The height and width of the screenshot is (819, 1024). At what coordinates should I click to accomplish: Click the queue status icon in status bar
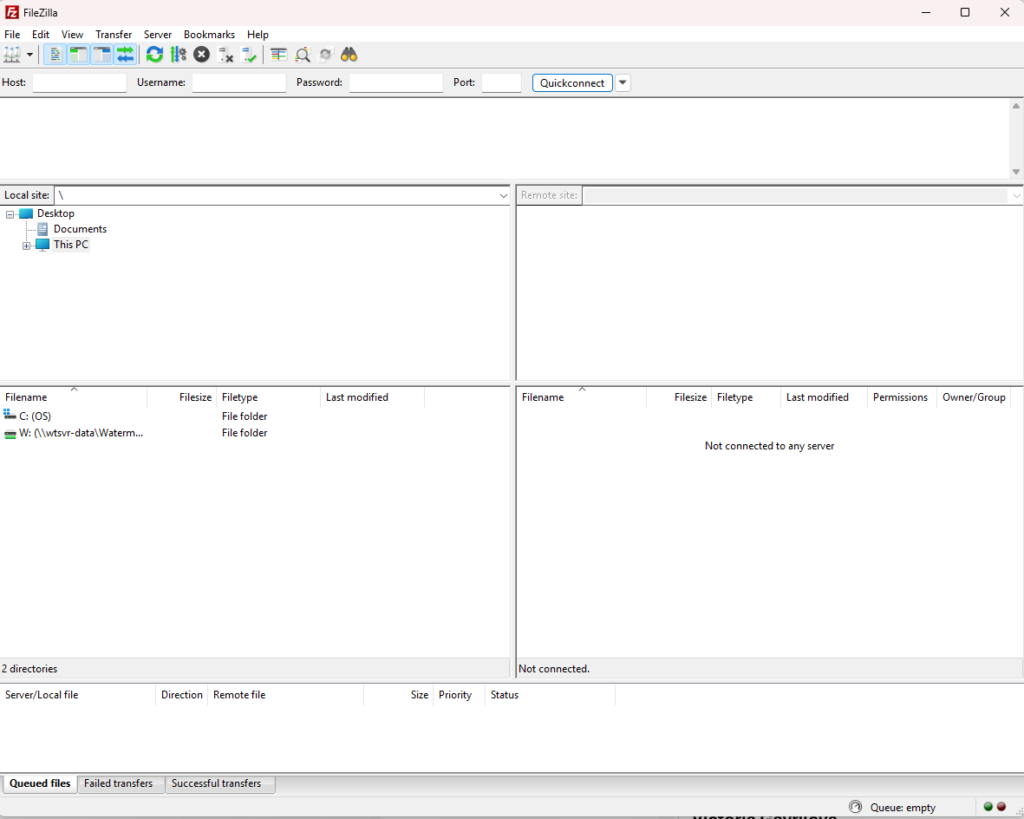pyautogui.click(x=856, y=807)
